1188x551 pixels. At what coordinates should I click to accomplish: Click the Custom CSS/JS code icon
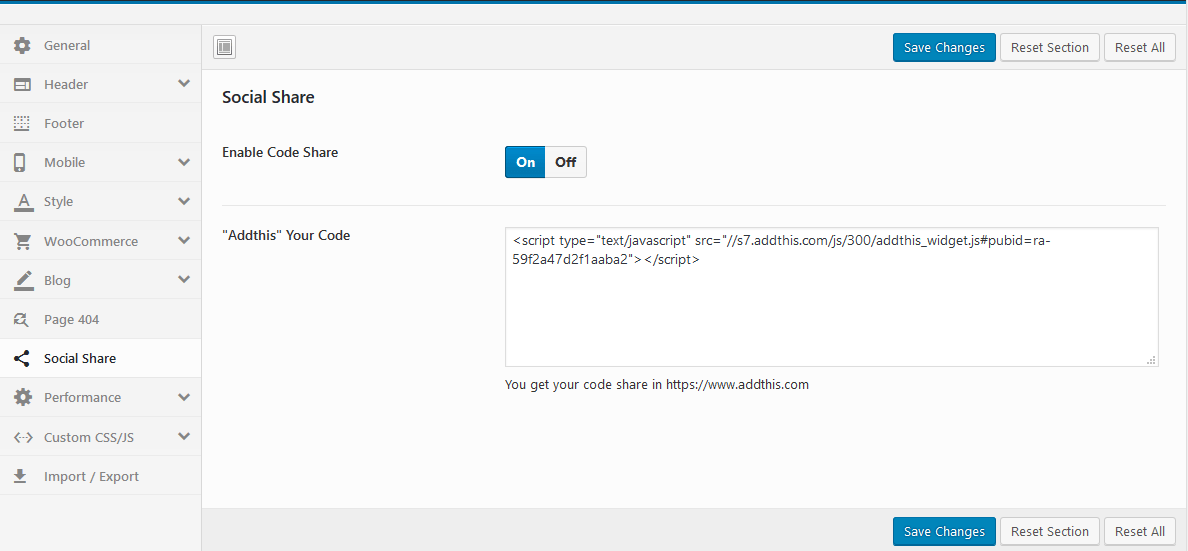[x=23, y=437]
